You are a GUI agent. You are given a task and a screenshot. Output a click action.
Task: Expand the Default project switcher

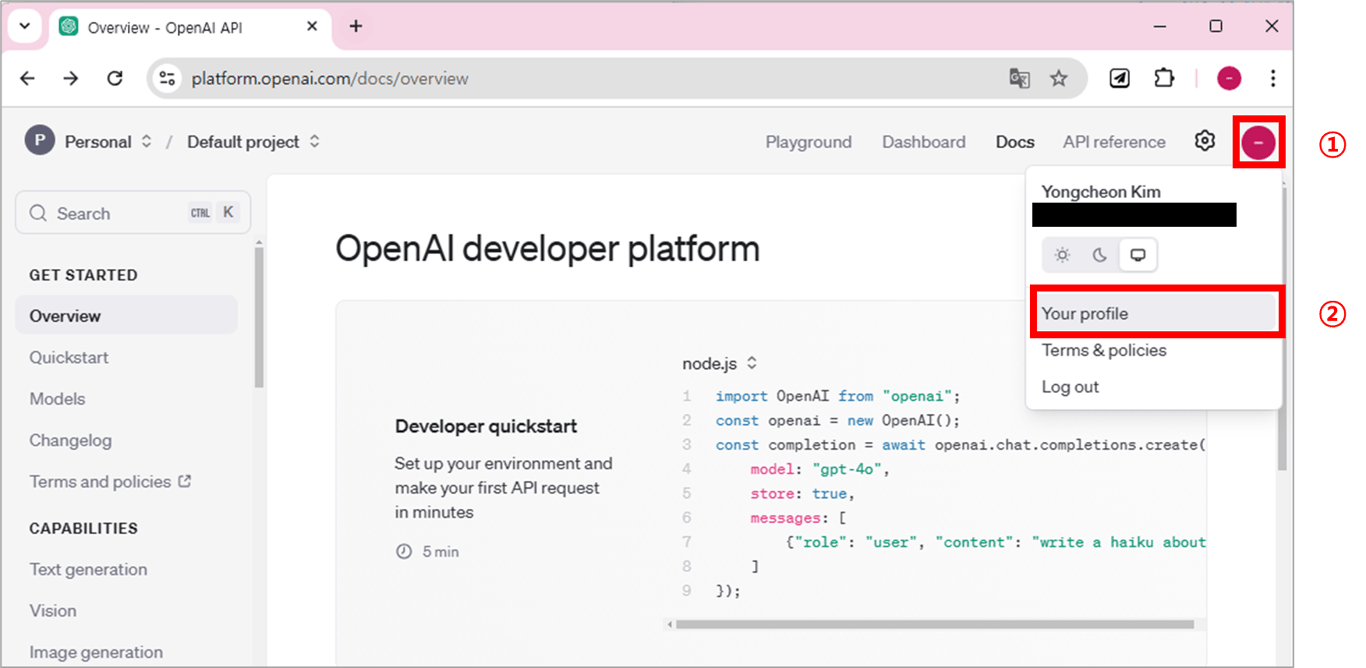[x=314, y=141]
